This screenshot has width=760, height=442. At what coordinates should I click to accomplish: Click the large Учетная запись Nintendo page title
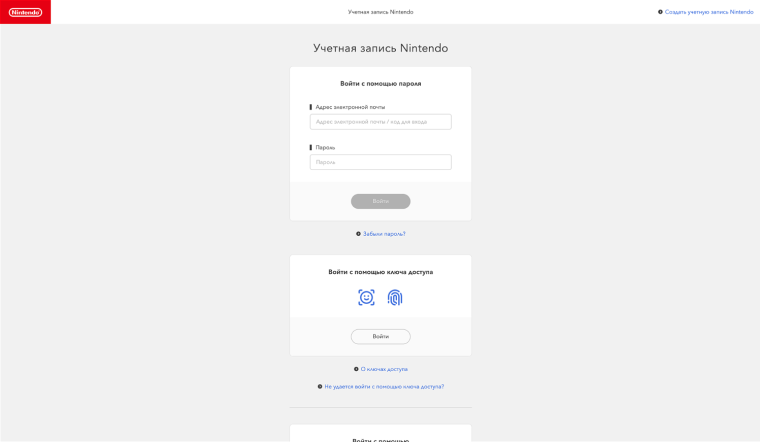(x=380, y=48)
